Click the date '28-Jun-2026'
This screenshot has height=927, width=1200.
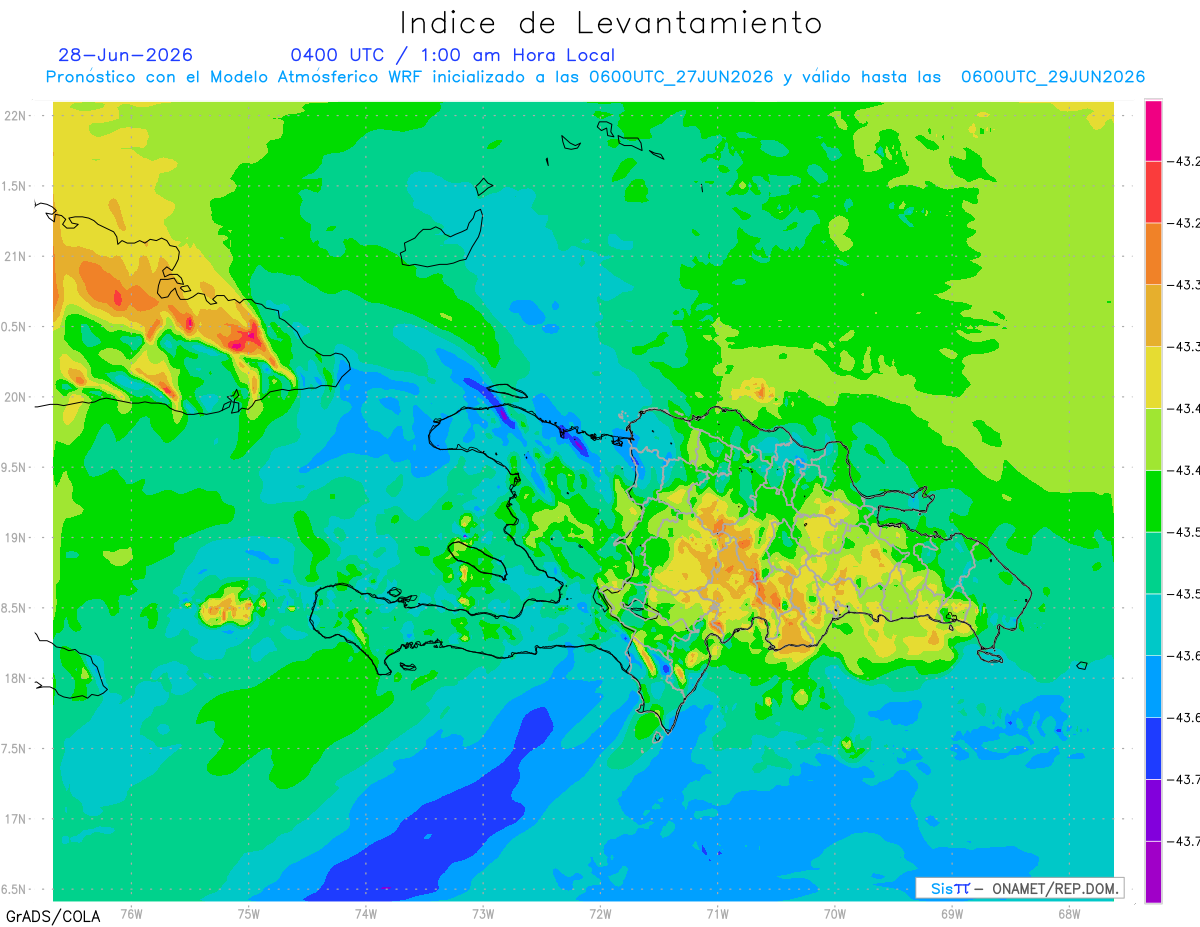pos(125,55)
